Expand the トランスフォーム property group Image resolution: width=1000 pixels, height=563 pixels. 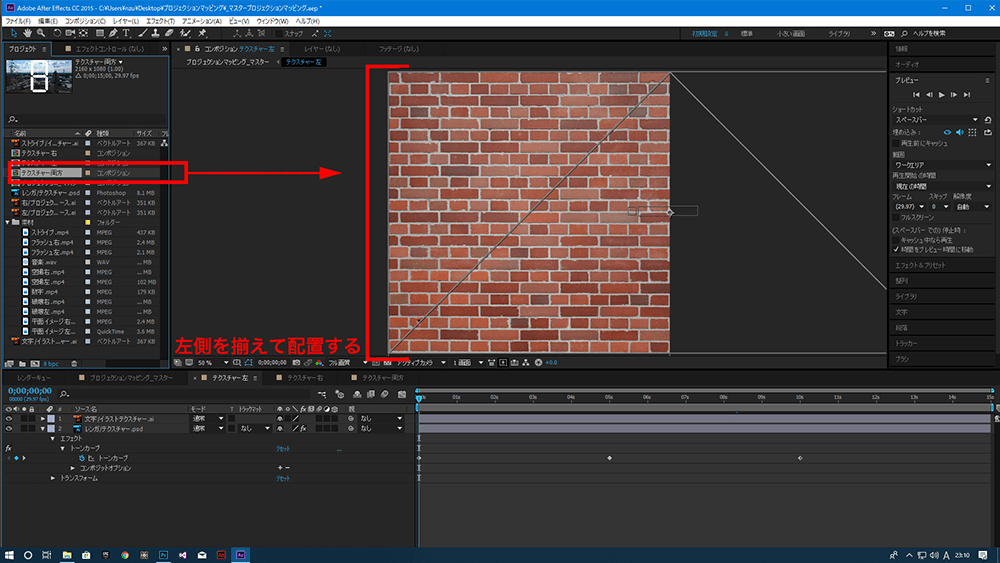point(54,479)
